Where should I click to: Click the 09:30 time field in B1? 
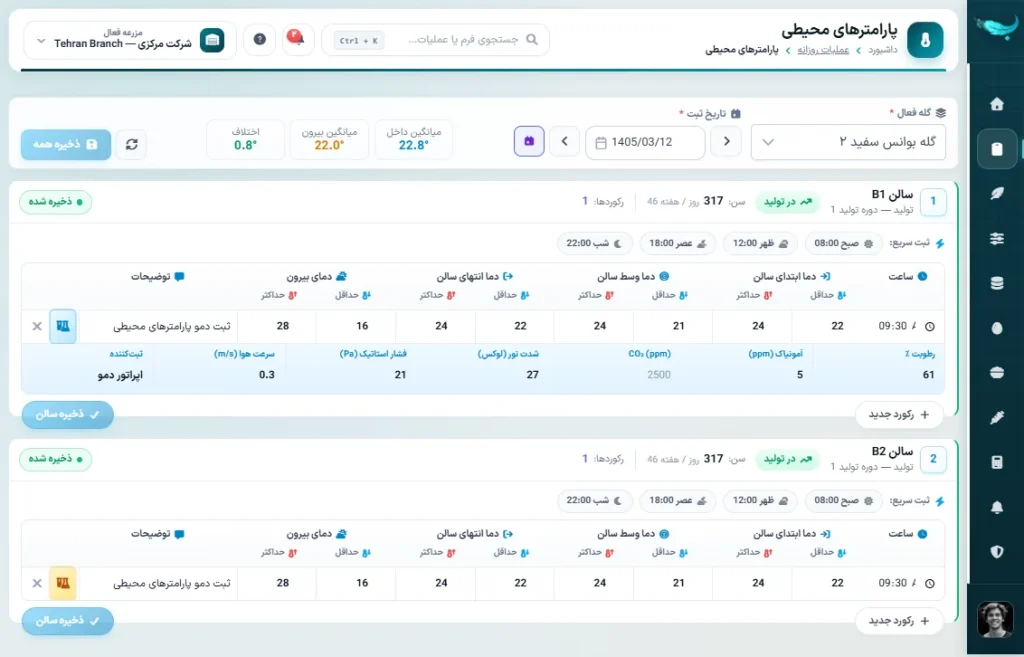[x=906, y=326]
